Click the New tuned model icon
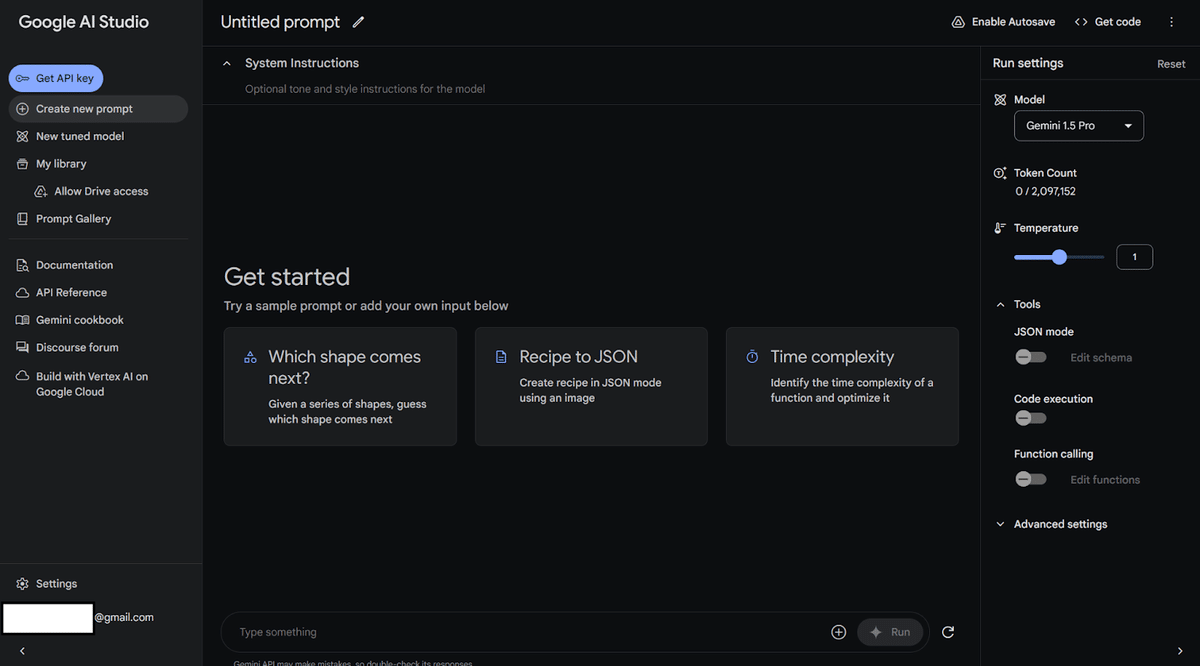The image size is (1200, 666). (22, 136)
